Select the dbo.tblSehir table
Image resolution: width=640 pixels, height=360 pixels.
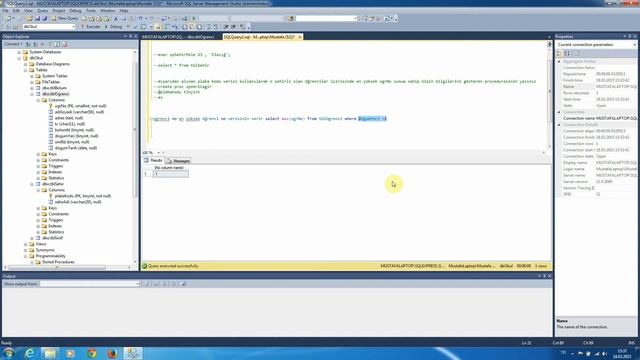[53, 184]
